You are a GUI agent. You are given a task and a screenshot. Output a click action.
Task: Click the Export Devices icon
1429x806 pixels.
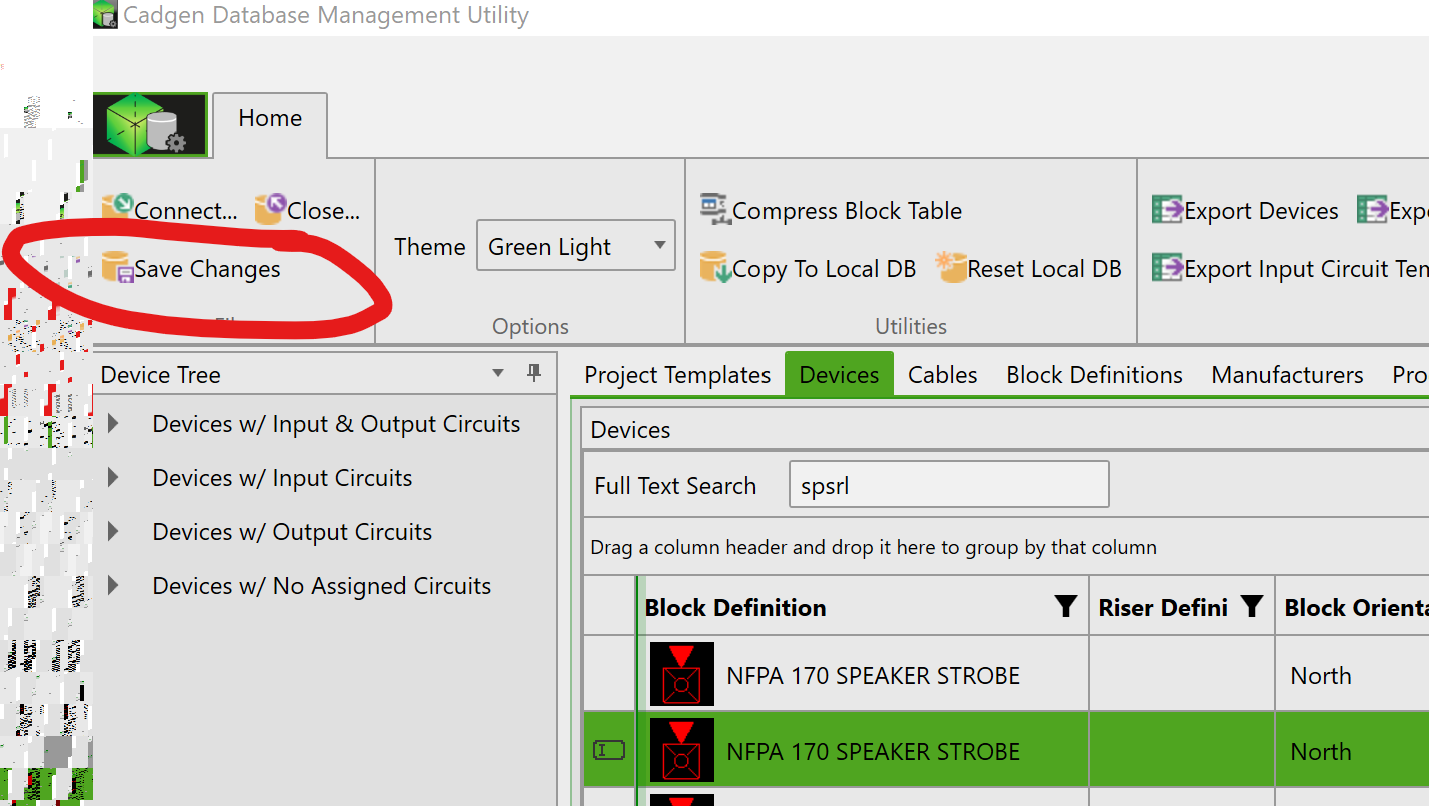(x=1167, y=210)
